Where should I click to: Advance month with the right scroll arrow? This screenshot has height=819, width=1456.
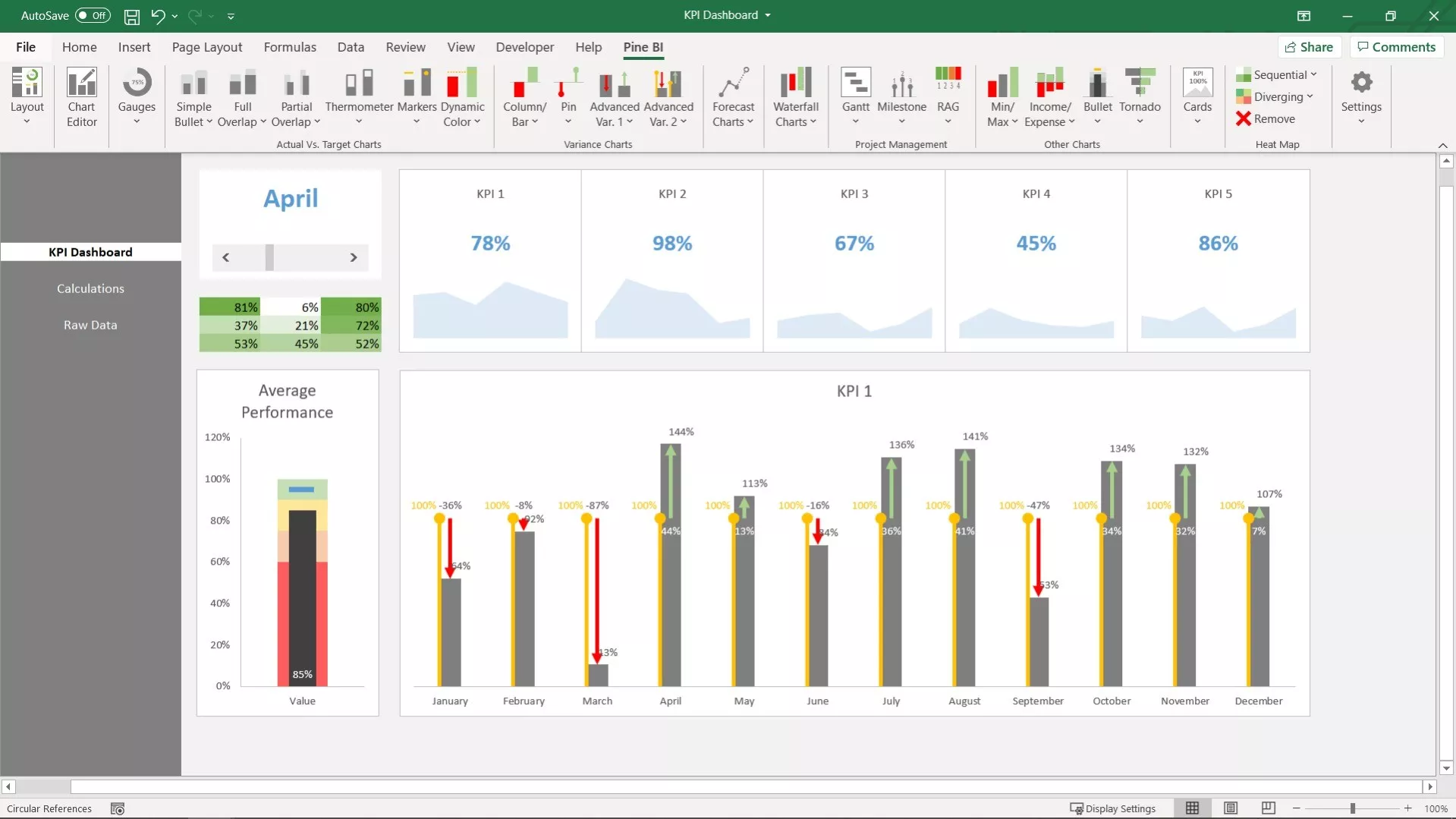coord(353,258)
